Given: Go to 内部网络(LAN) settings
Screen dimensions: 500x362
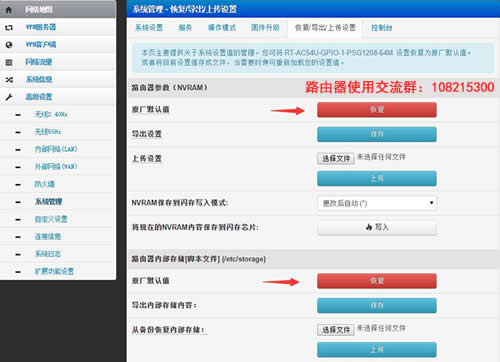Looking at the screenshot, I should click(56, 149).
